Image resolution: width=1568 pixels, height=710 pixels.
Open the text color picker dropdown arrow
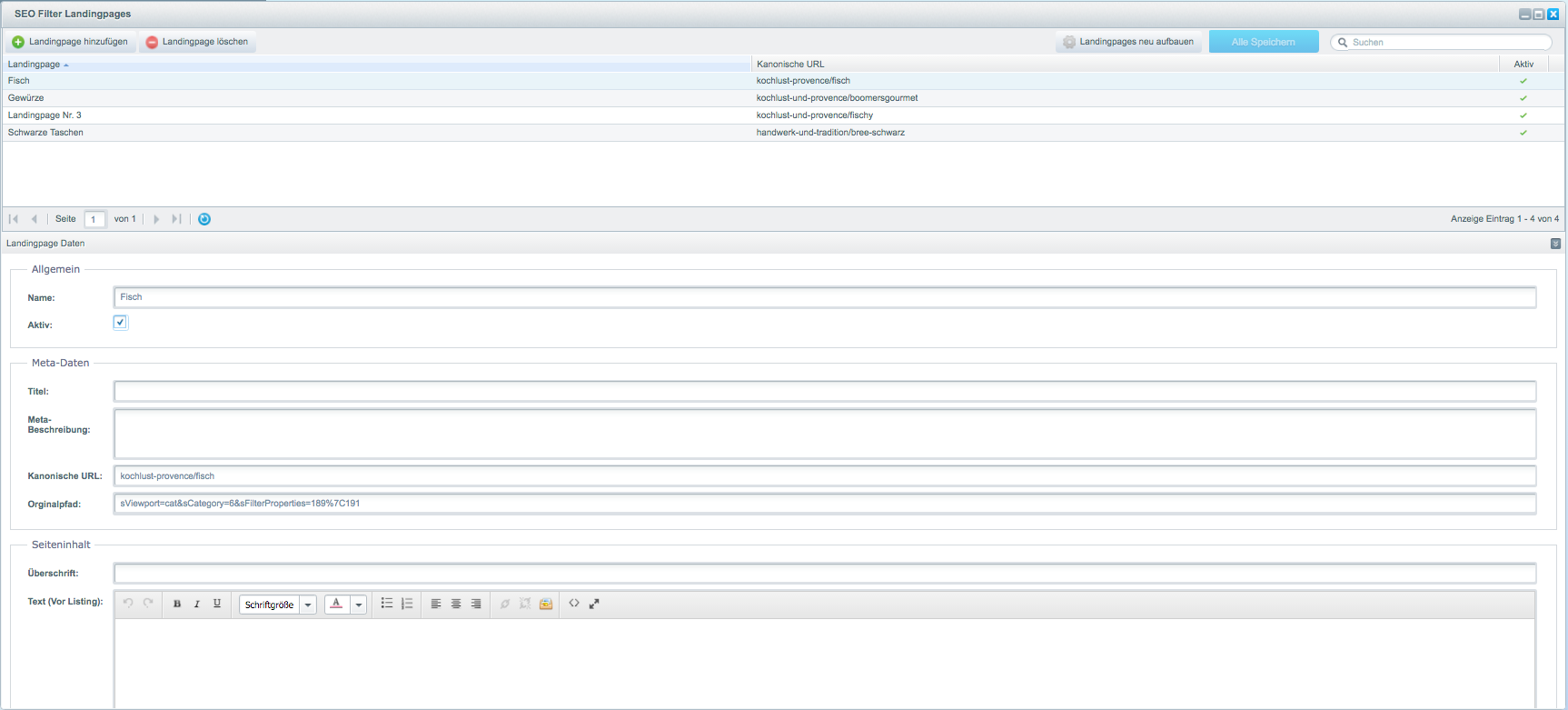pos(359,605)
